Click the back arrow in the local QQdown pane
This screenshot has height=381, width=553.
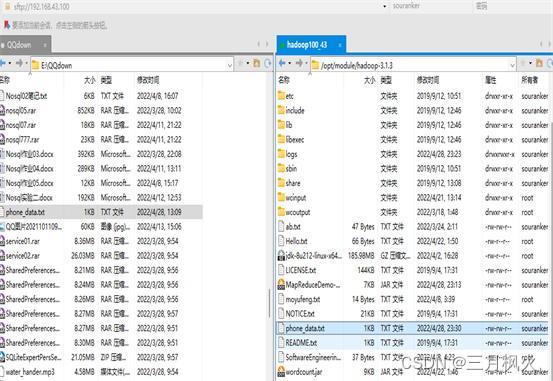(x=3, y=64)
